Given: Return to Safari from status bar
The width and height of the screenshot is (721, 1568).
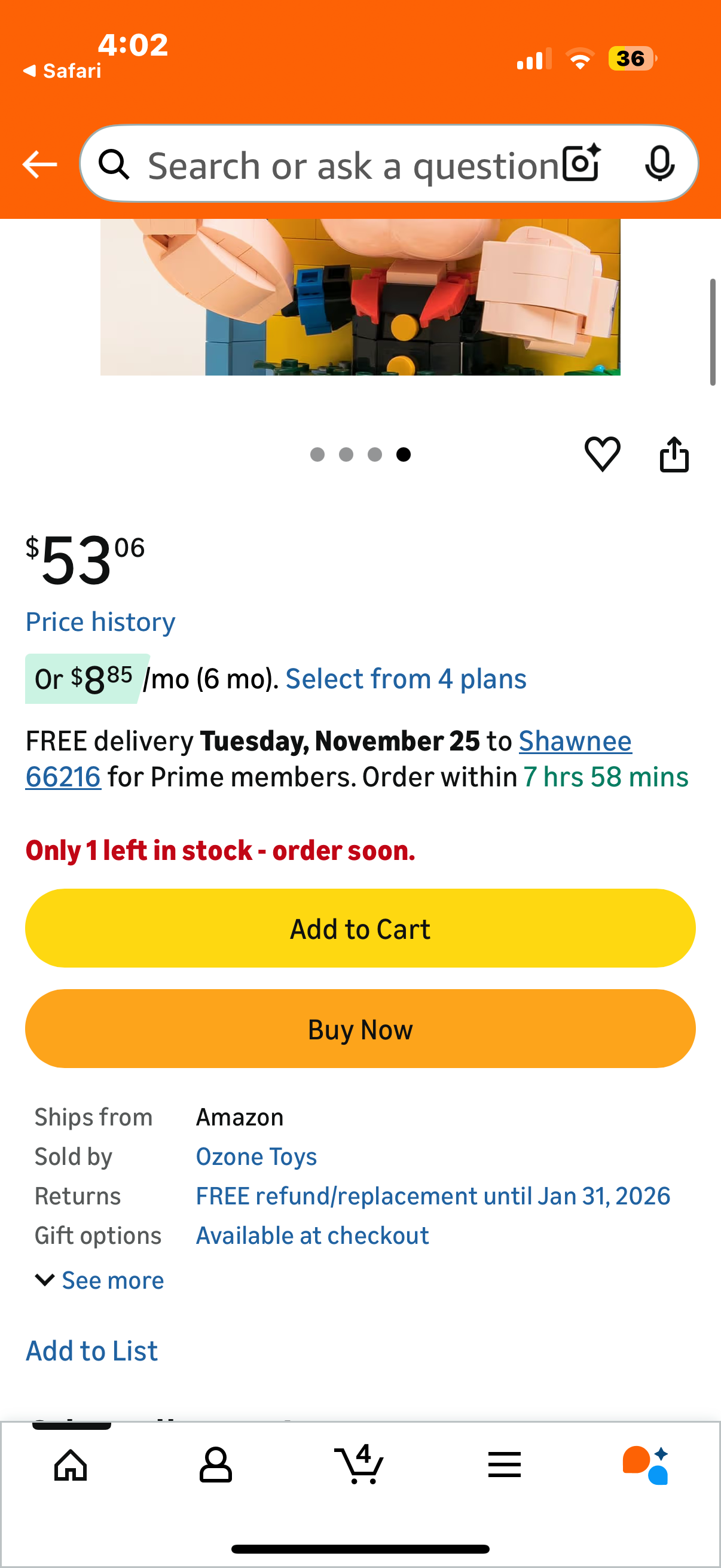Looking at the screenshot, I should click(62, 71).
